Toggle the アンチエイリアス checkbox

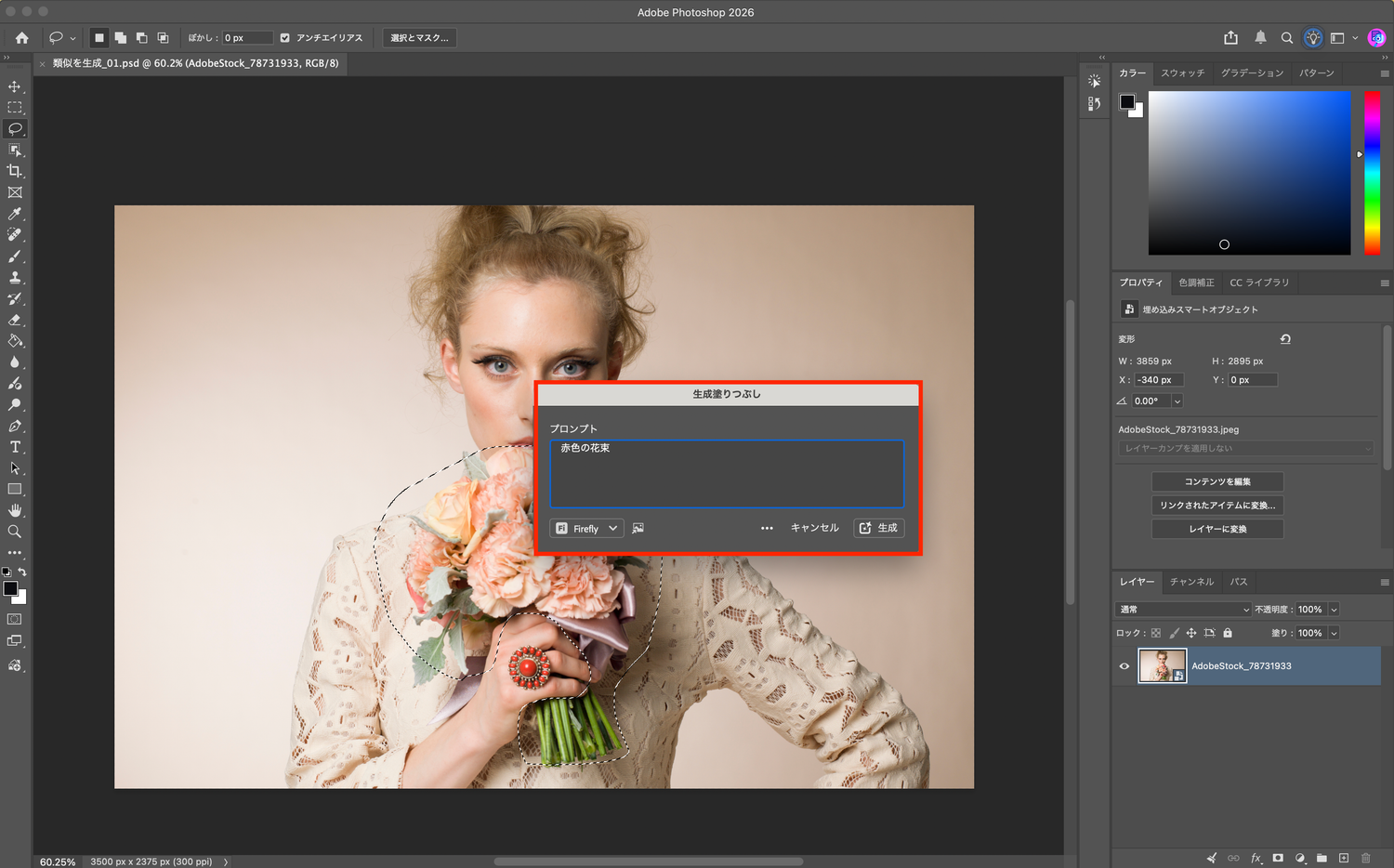[x=285, y=38]
